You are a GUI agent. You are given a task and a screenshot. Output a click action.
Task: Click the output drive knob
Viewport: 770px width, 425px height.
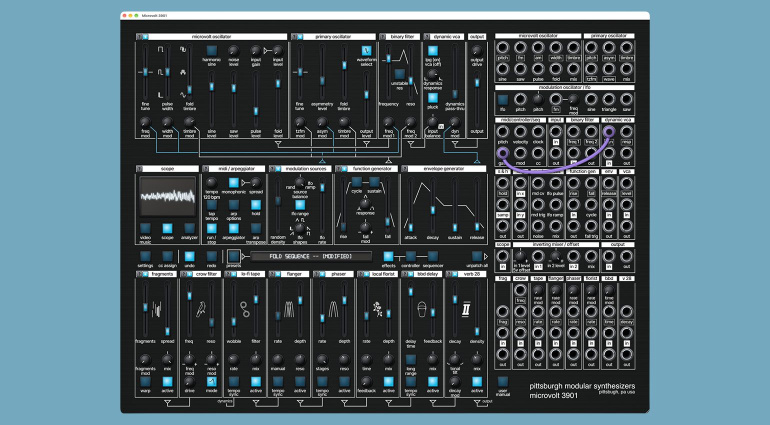point(476,51)
